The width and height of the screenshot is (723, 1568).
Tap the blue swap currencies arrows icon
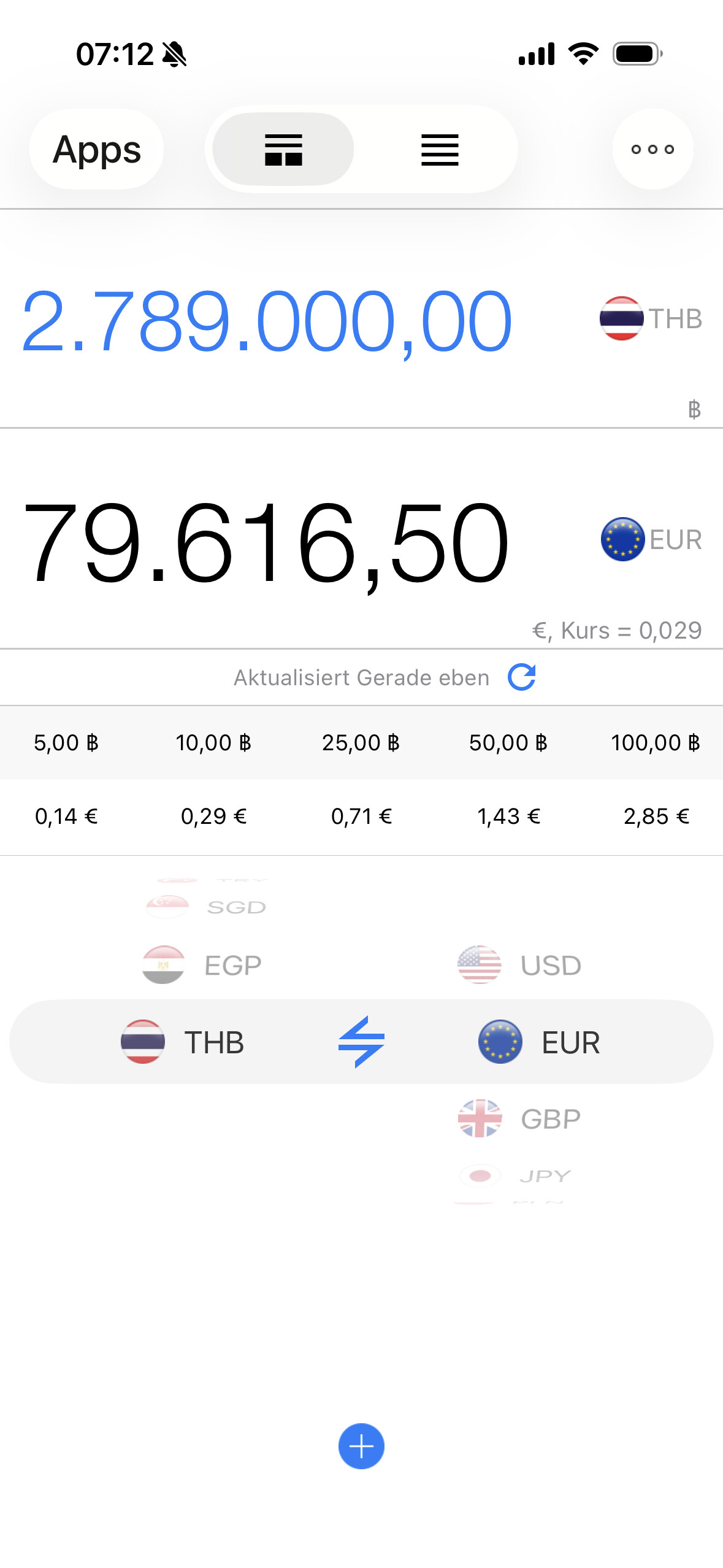pyautogui.click(x=361, y=1042)
